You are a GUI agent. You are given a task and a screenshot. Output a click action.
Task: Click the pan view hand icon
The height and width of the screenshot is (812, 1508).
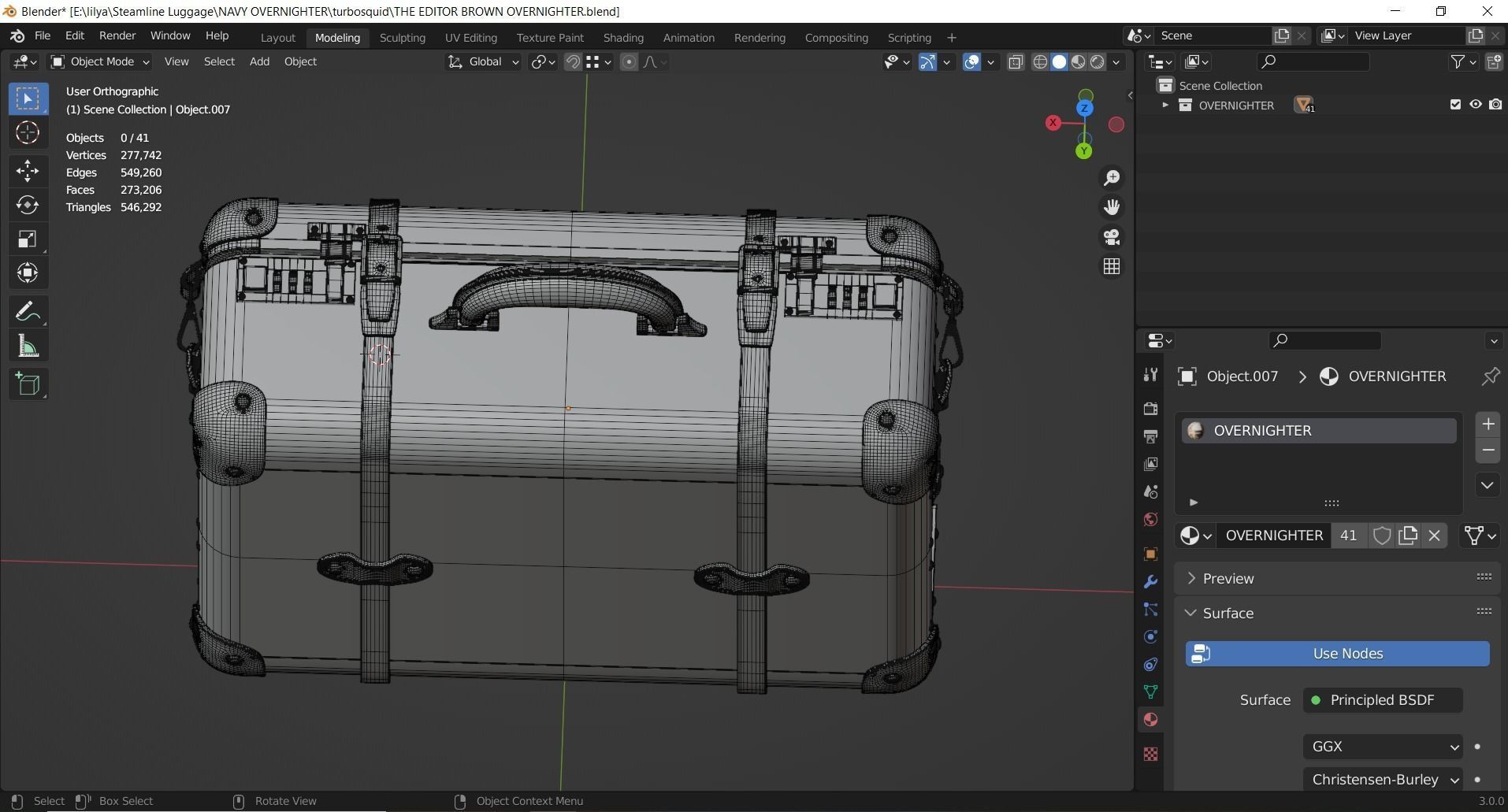click(1112, 207)
